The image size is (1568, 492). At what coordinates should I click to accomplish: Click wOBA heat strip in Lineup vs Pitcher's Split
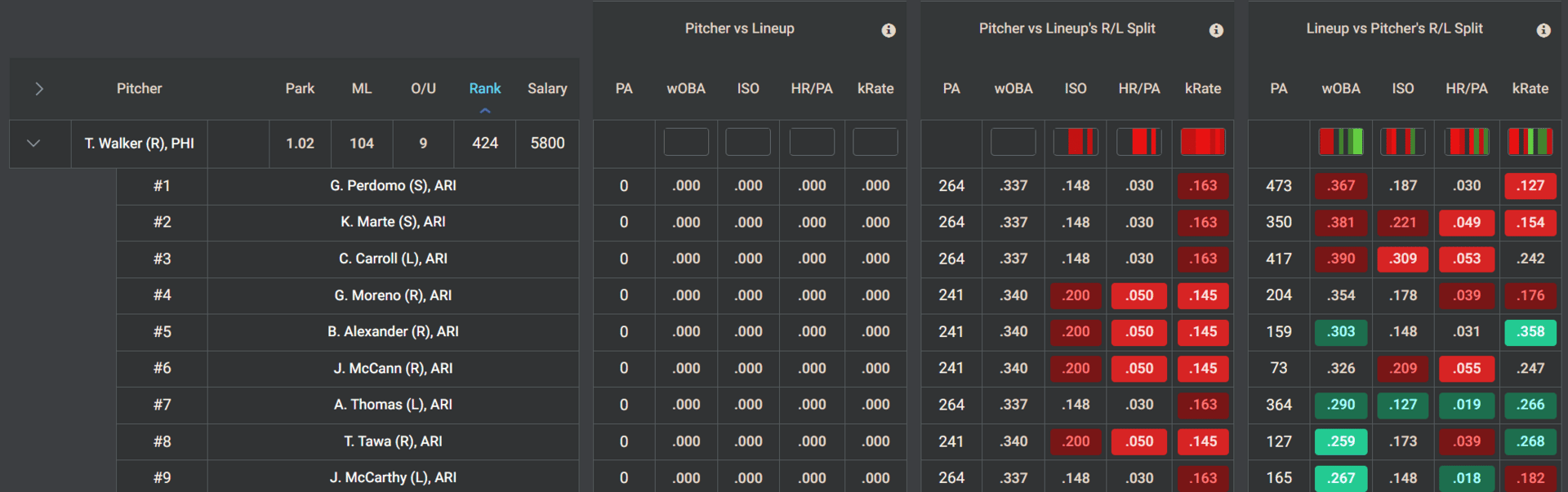pos(1341,142)
